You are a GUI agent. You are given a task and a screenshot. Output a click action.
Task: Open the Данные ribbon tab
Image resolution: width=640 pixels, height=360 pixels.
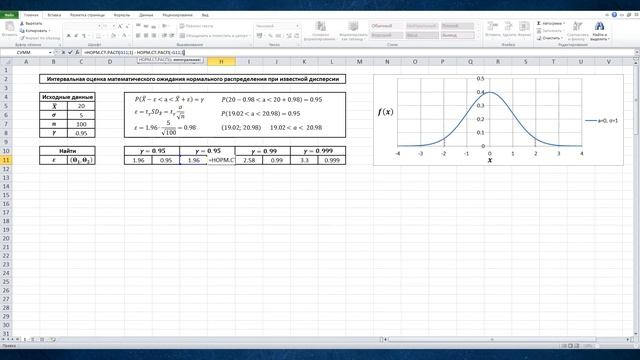[146, 15]
